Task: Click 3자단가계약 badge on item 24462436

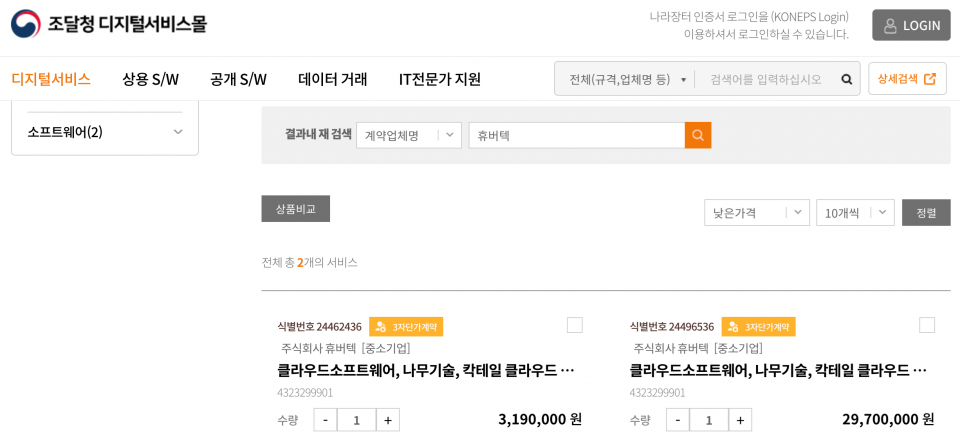Action: (x=406, y=326)
